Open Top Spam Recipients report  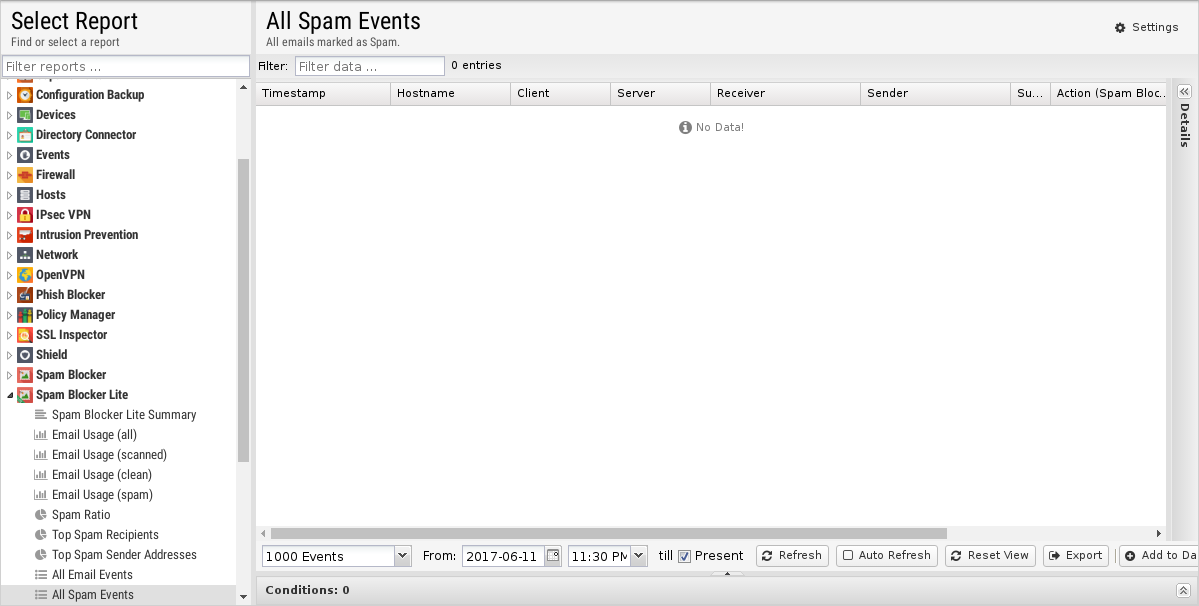[x=105, y=535]
